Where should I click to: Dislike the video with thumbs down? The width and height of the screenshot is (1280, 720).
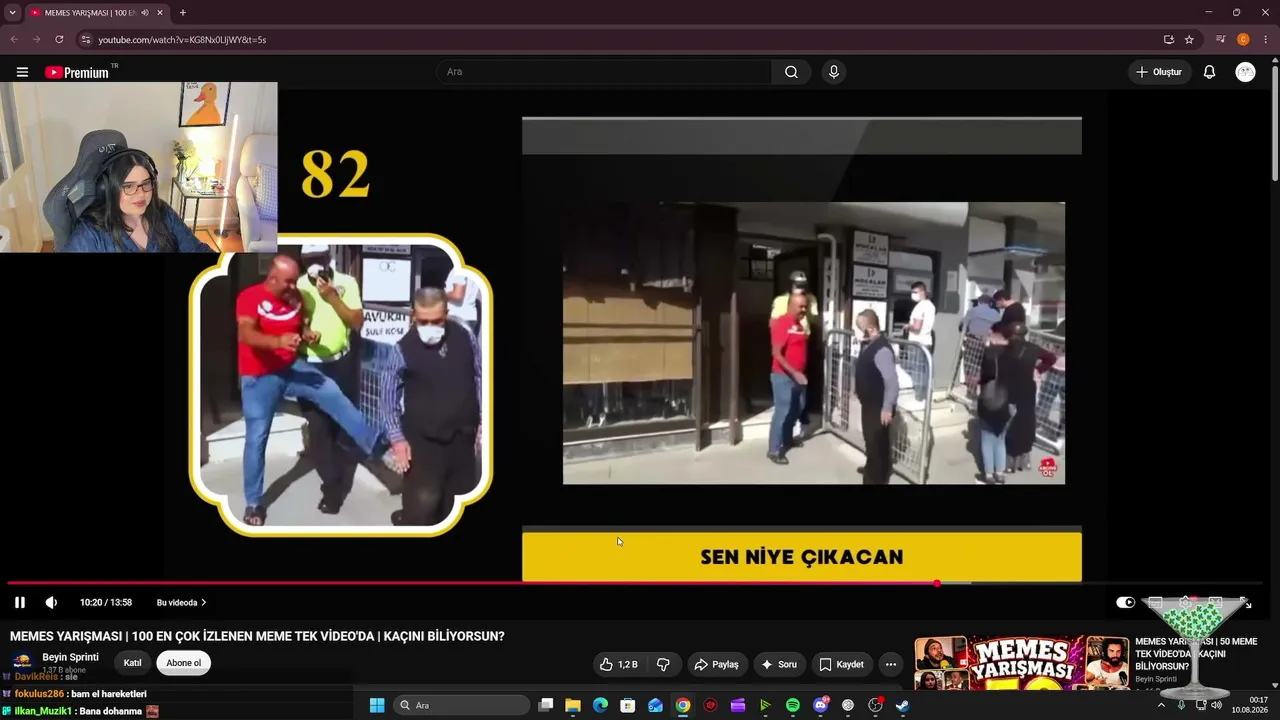(663, 664)
